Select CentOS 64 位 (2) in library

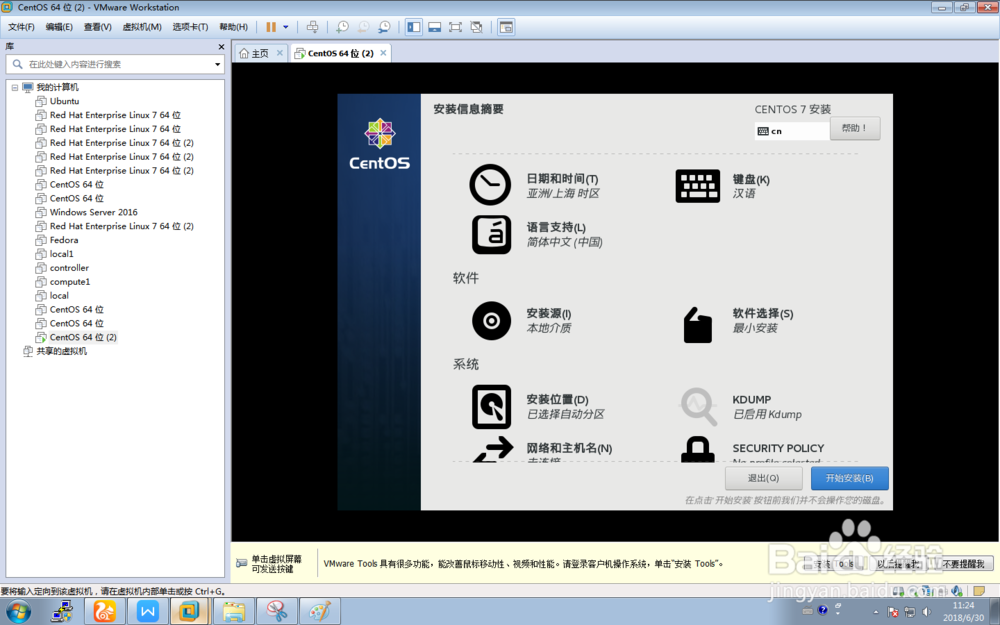[x=83, y=337]
